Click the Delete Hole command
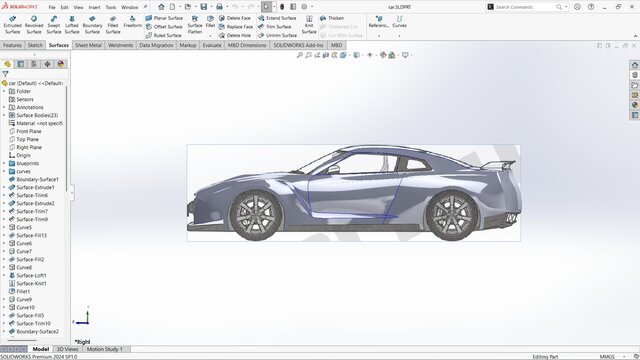This screenshot has height=360, width=640. (x=235, y=36)
